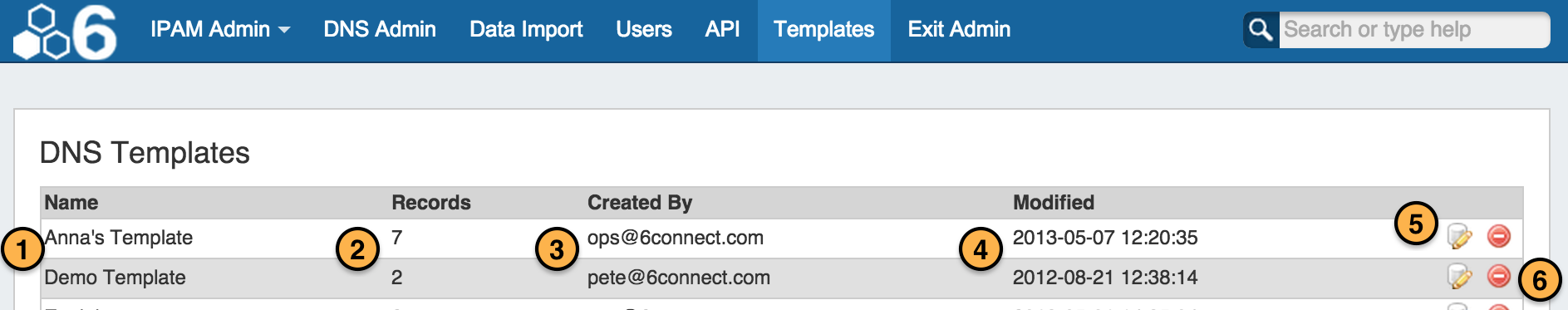Navigate to Users admin page
Screen dimensions: 1568x310
(644, 30)
